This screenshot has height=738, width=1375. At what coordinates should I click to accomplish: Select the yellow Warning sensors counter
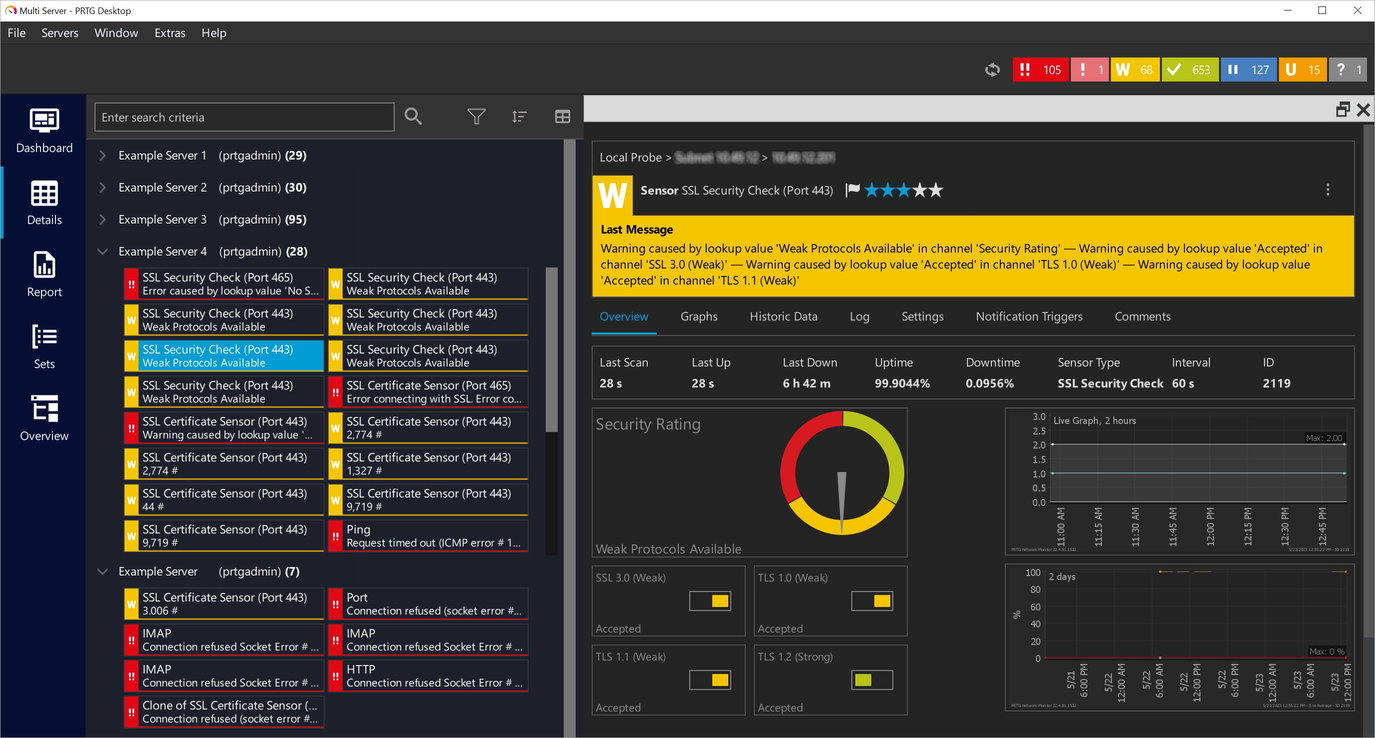[1134, 69]
